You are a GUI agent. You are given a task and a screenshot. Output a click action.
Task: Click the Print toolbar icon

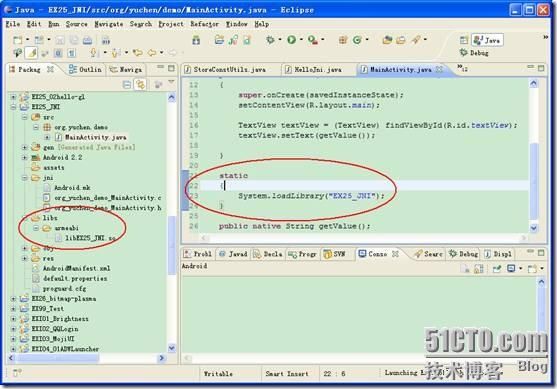87,40
